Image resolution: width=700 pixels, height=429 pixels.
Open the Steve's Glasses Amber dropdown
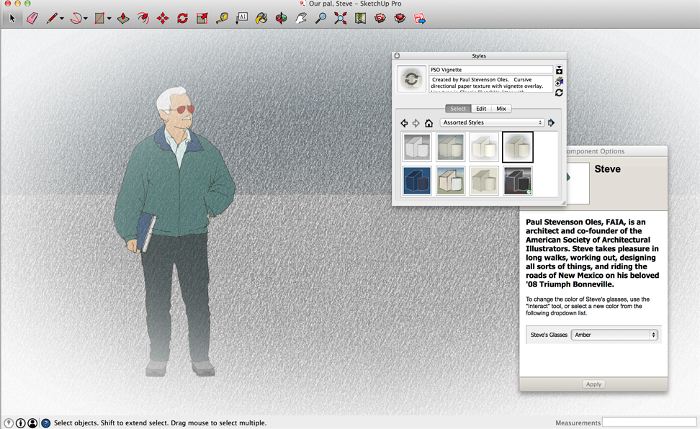tap(613, 335)
